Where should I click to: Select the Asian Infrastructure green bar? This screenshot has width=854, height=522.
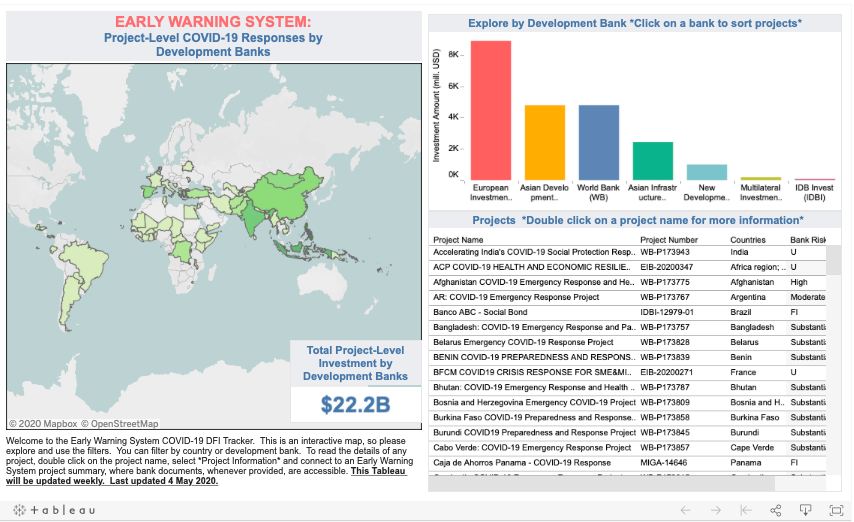click(652, 161)
